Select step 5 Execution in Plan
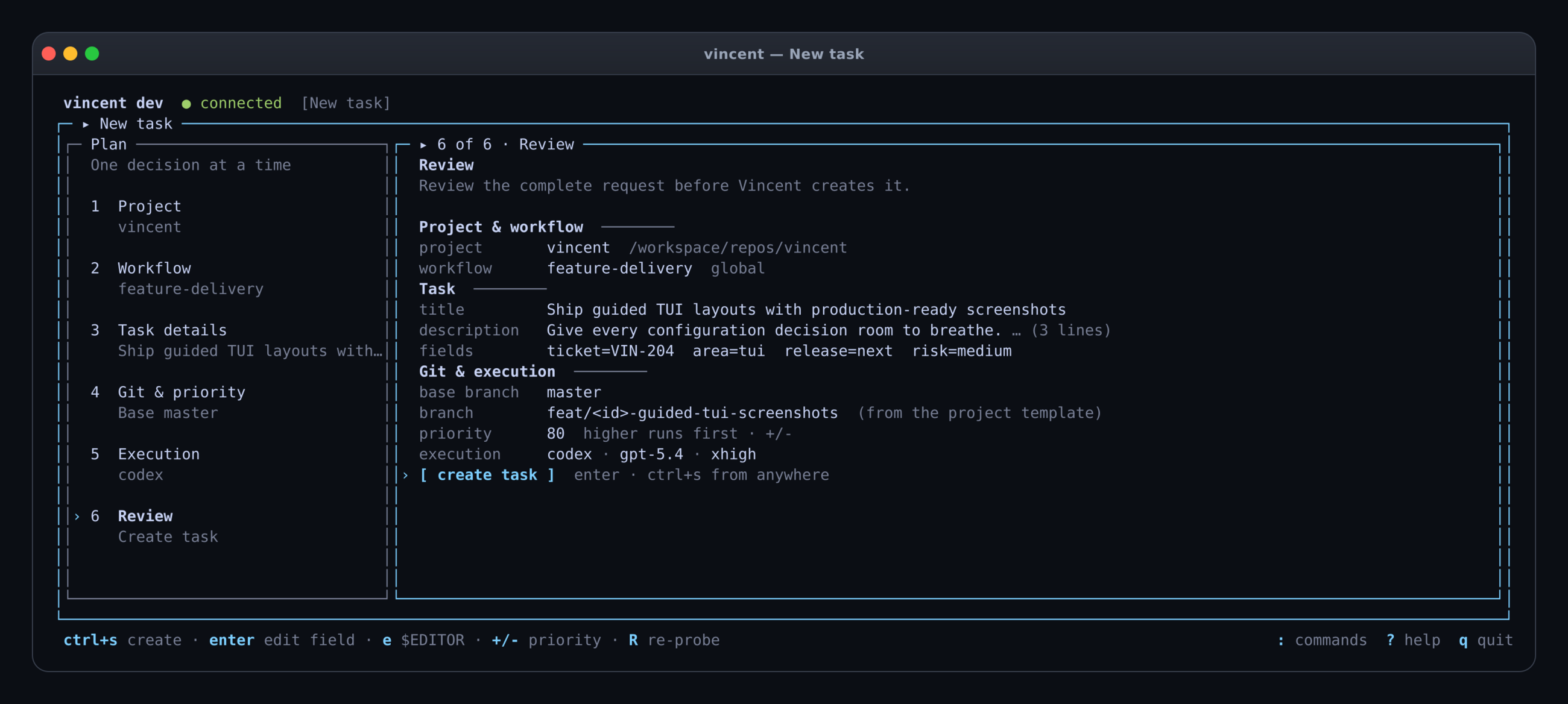Screen dimensions: 1568x704 coord(145,454)
